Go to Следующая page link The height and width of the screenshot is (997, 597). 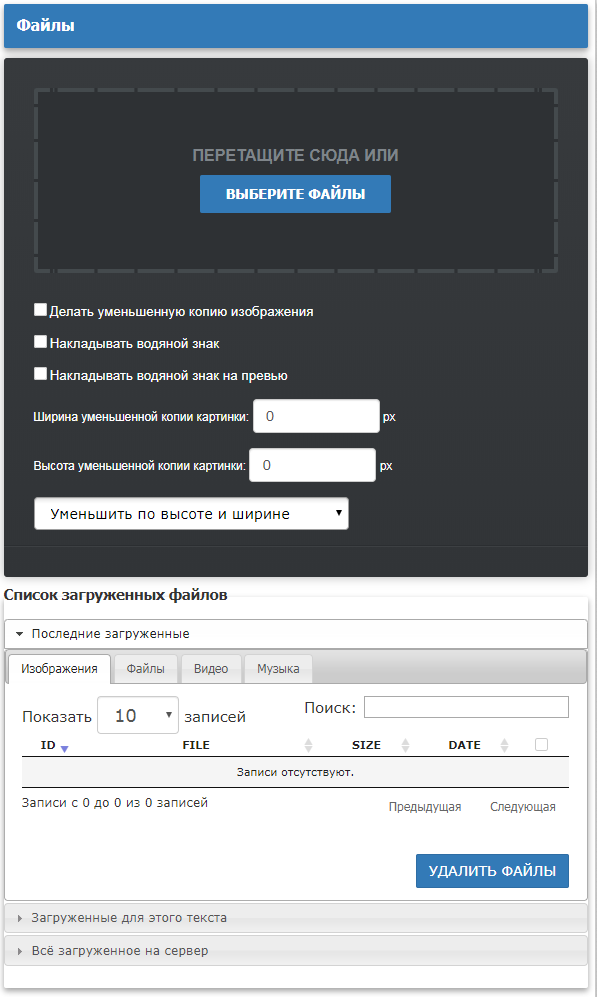pyautogui.click(x=523, y=807)
